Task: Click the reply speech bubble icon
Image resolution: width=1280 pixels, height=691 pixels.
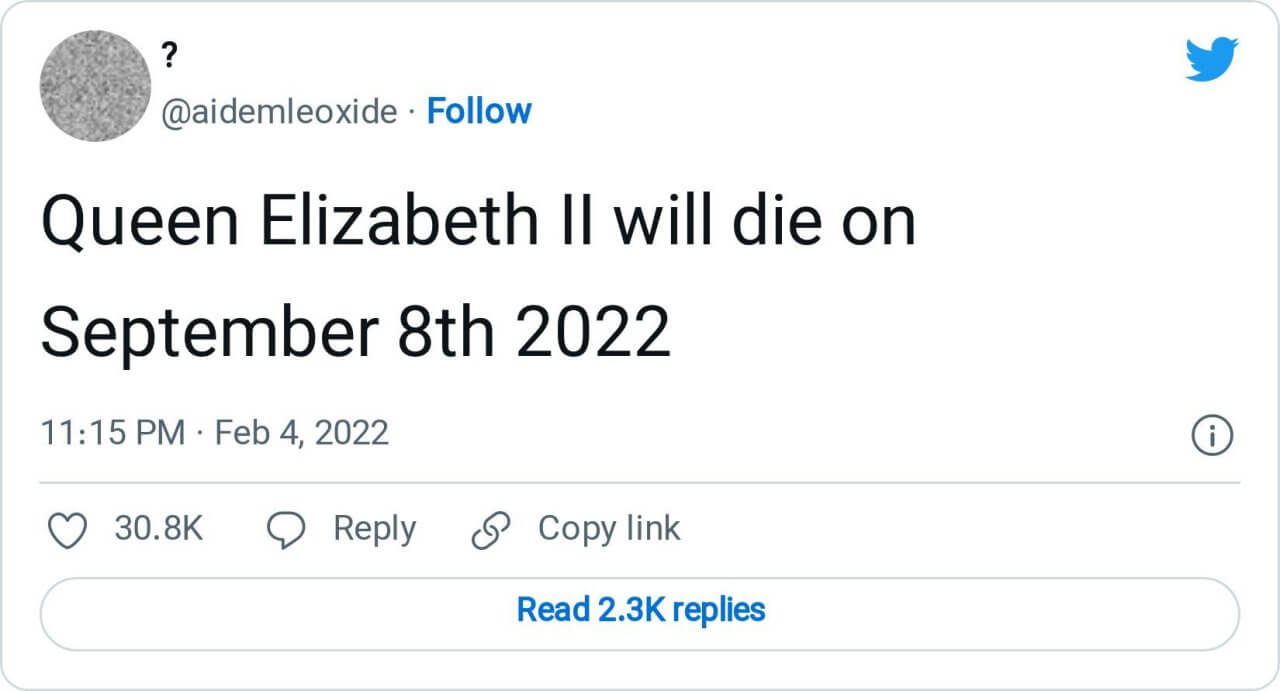Action: click(286, 530)
